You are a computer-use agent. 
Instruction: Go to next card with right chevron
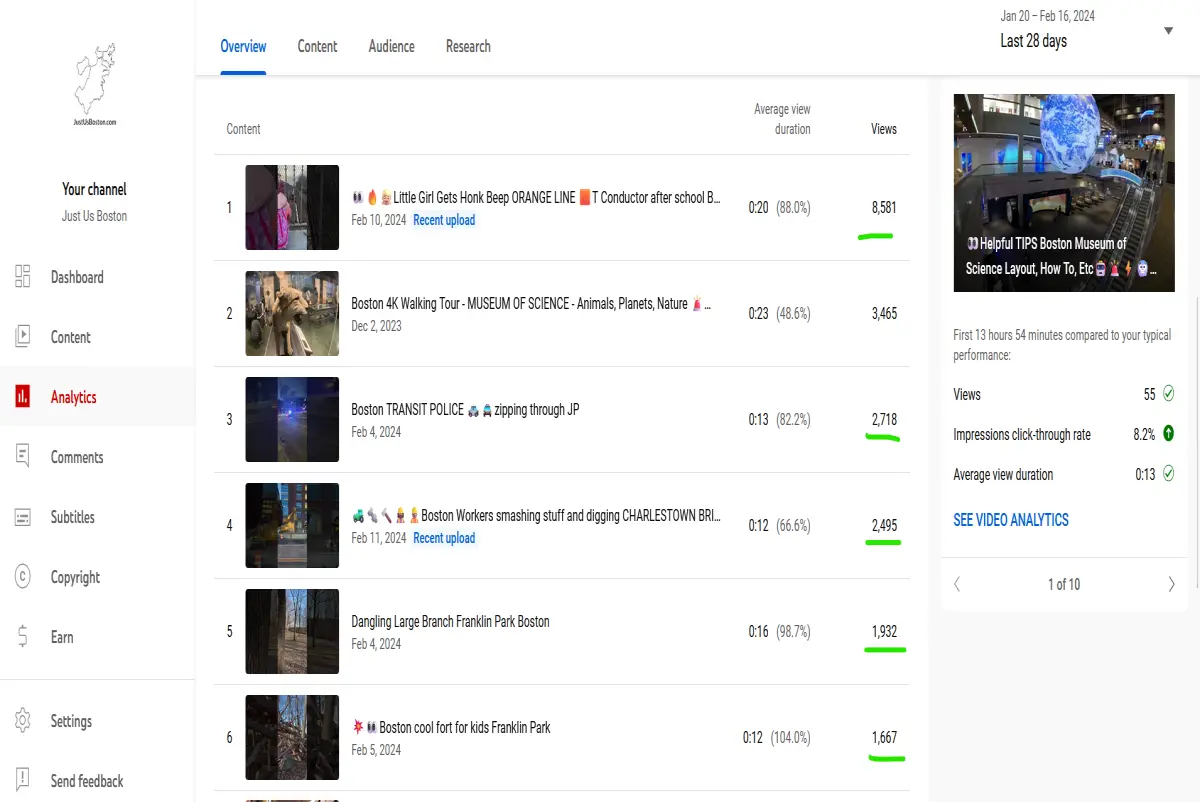[x=1171, y=584]
